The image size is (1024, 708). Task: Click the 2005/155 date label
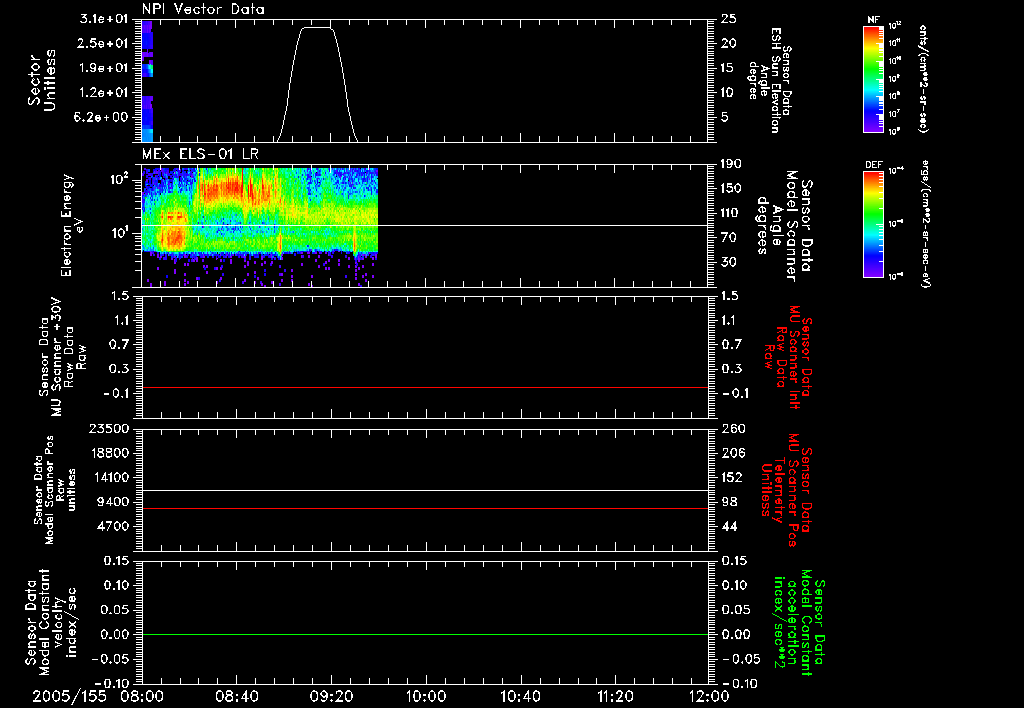(70, 696)
